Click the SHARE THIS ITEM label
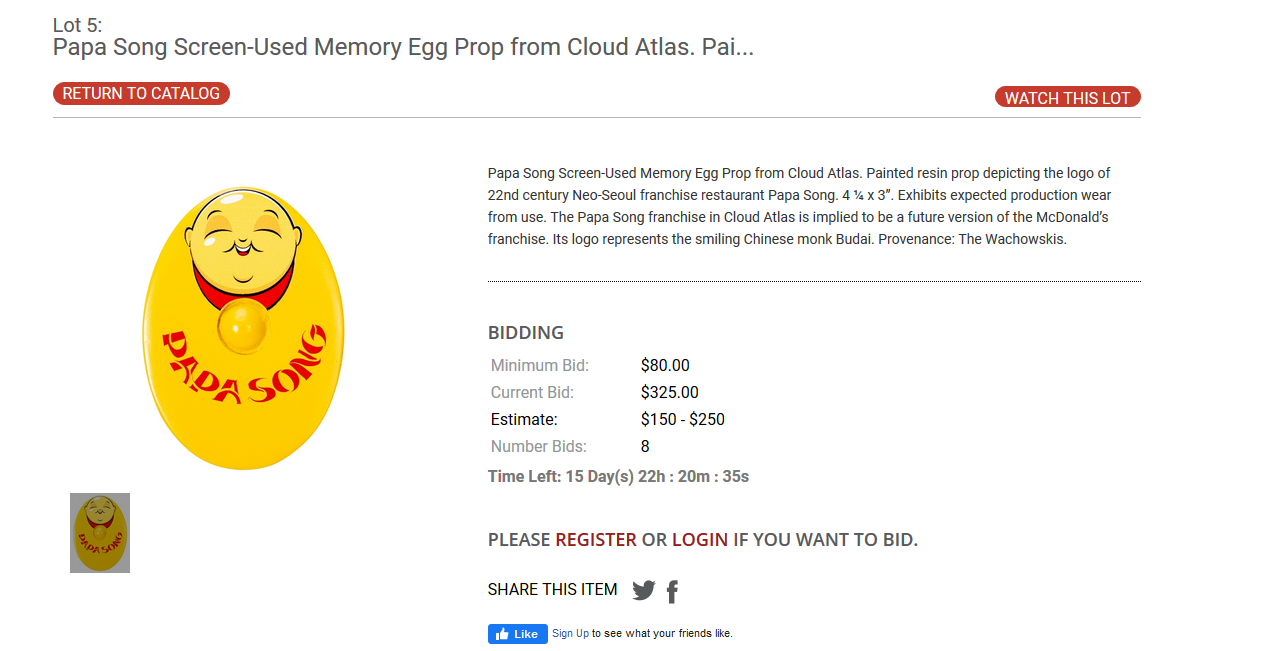The width and height of the screenshot is (1279, 651). (x=553, y=590)
